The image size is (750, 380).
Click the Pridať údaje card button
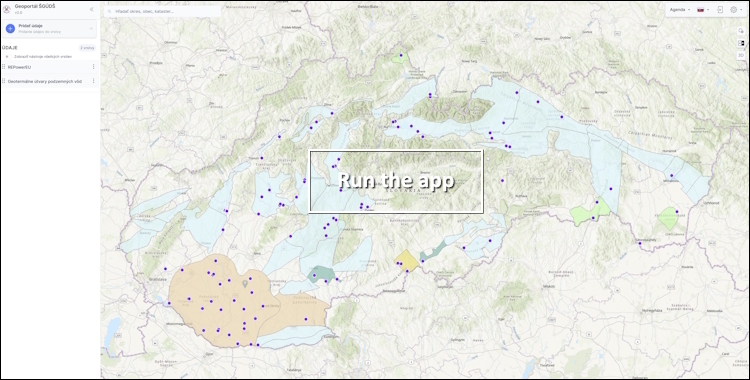[x=49, y=29]
